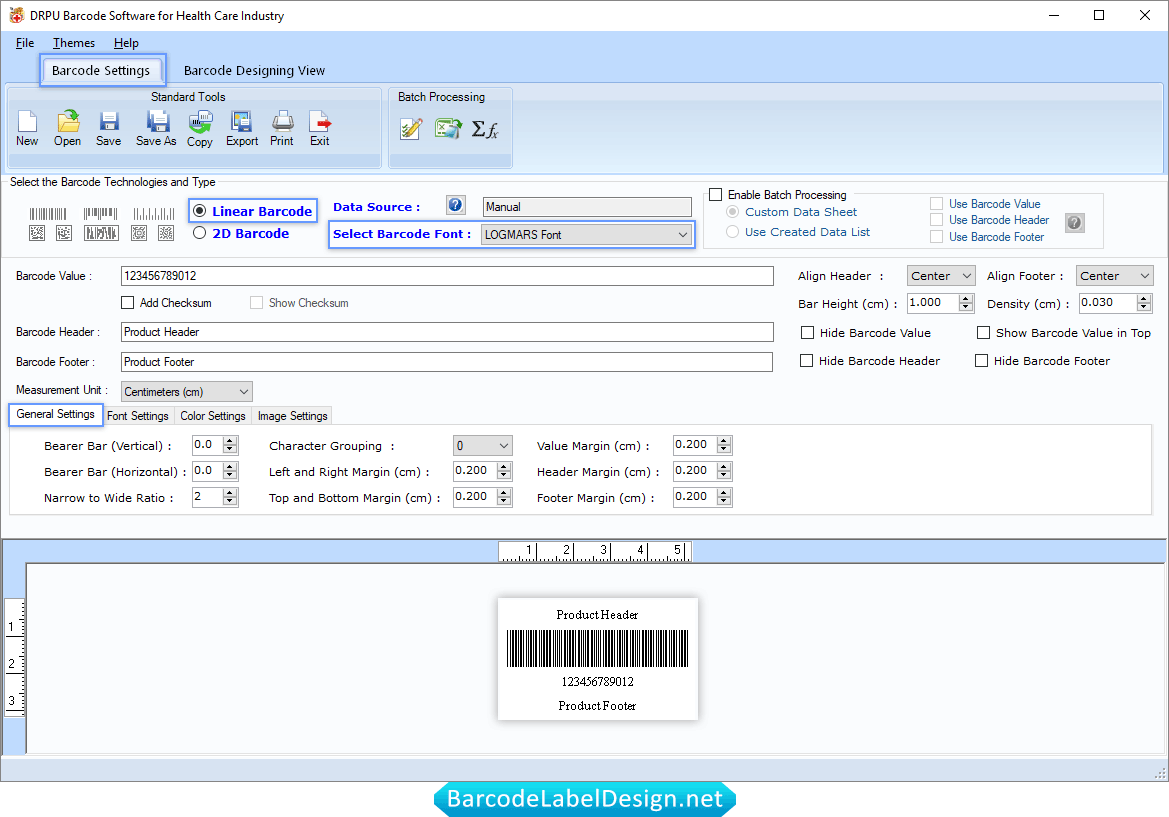
Task: Open the Image Settings tab
Action: (292, 416)
